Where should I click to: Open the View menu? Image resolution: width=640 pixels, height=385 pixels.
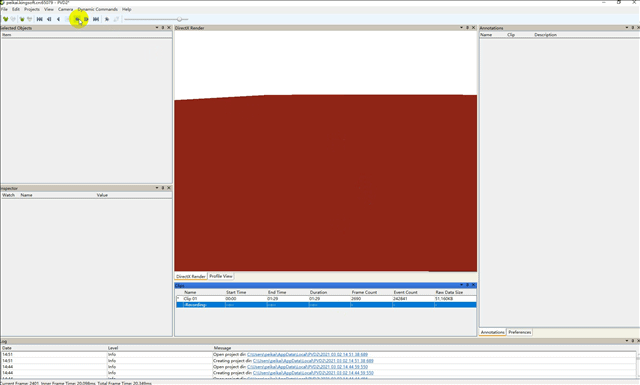pos(49,9)
